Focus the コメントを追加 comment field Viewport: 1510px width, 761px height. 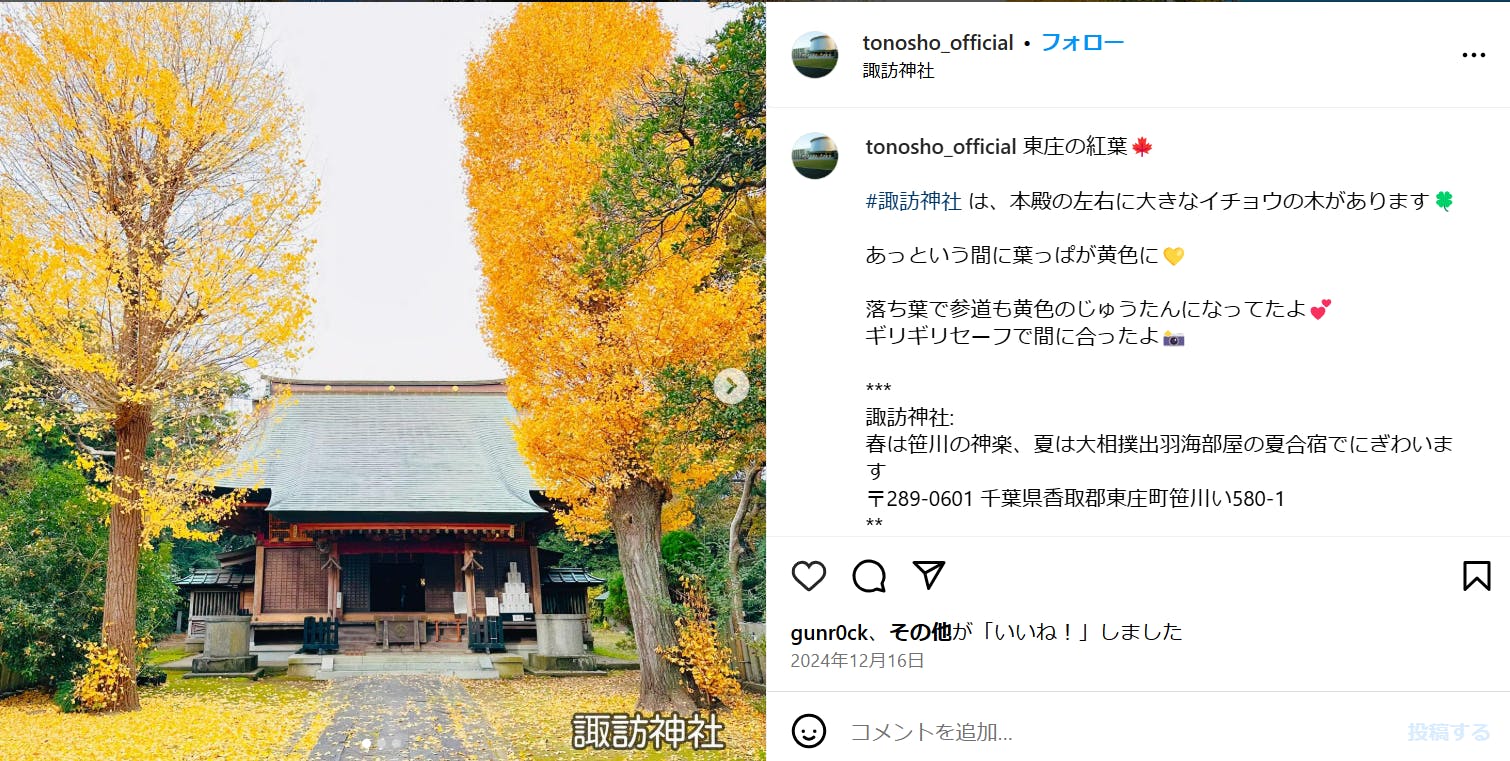(1120, 732)
